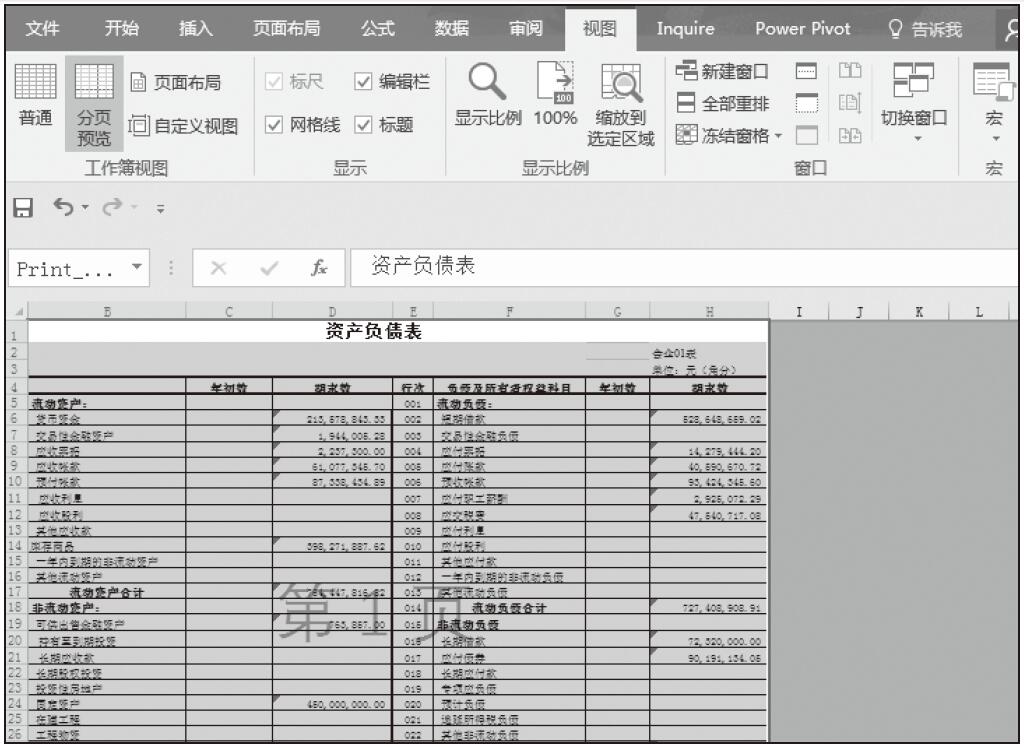Open the Home (开始) tab
The width and height of the screenshot is (1024, 747).
[x=122, y=29]
